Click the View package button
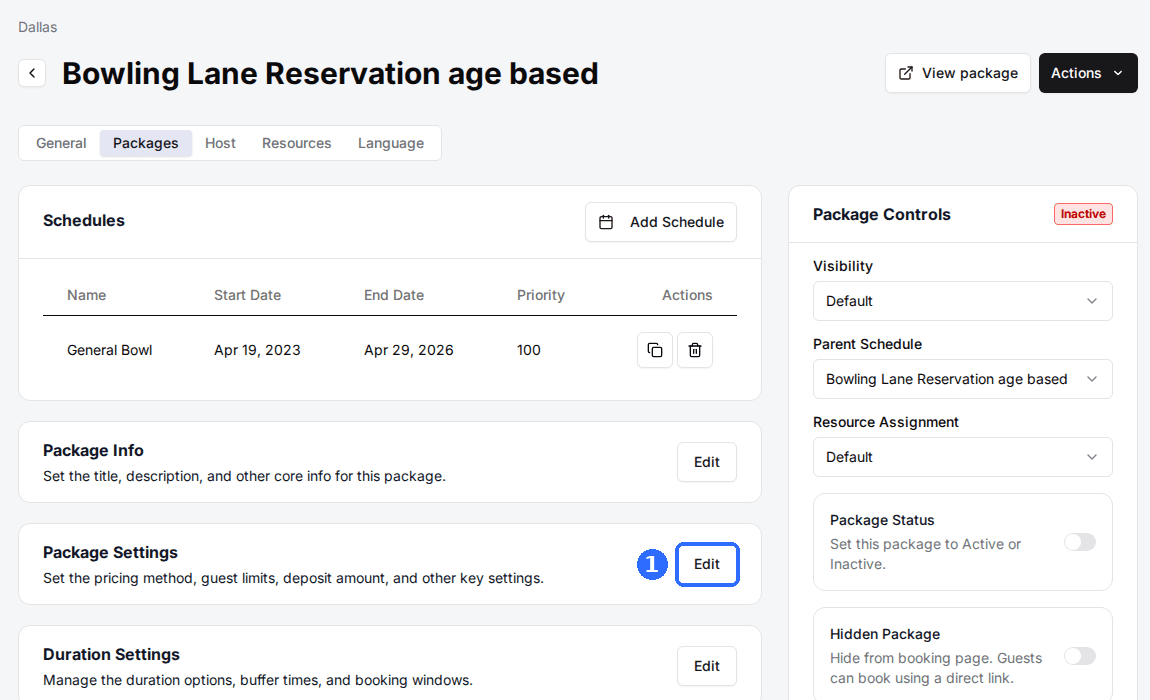The height and width of the screenshot is (700, 1150). (x=957, y=73)
